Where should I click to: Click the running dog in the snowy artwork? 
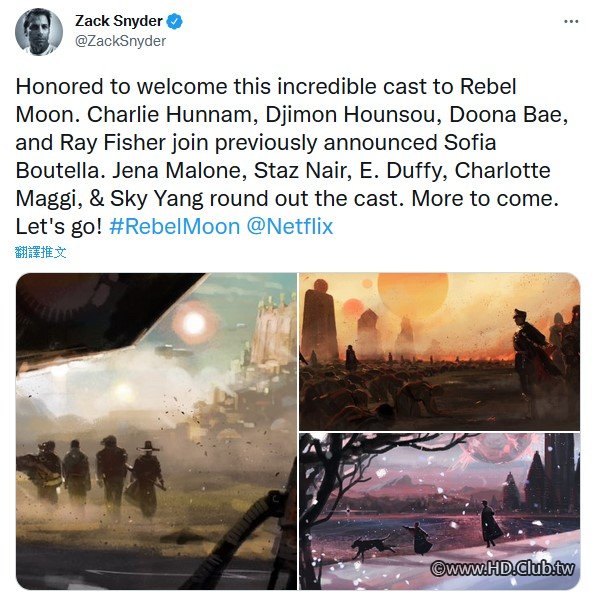[x=374, y=546]
